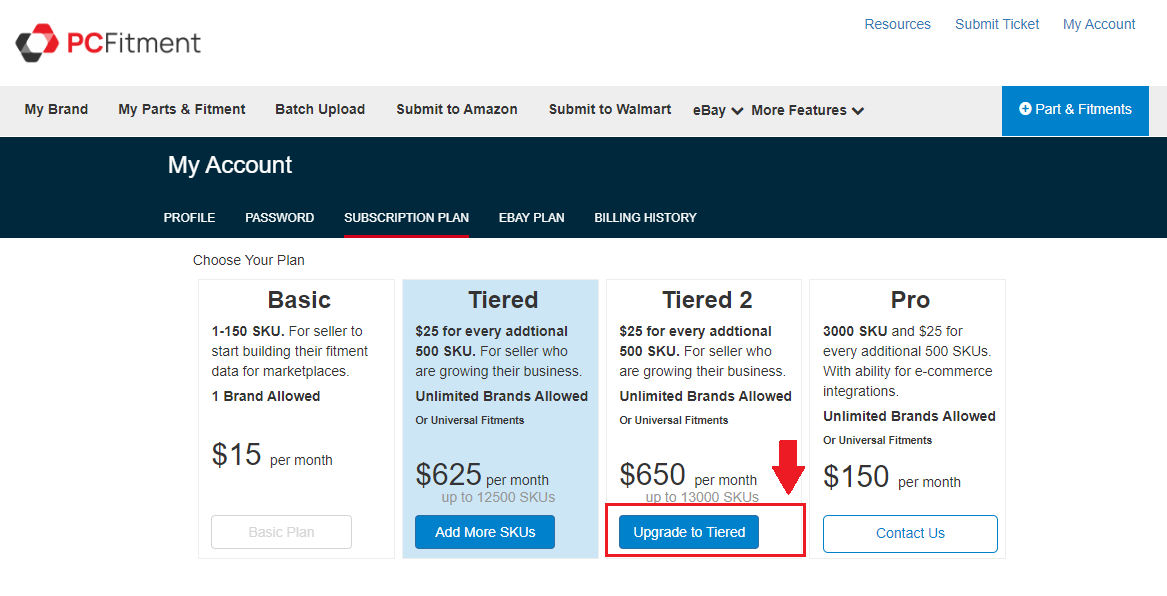This screenshot has height=596, width=1167.
Task: Select Submit to Amazon
Action: (457, 109)
